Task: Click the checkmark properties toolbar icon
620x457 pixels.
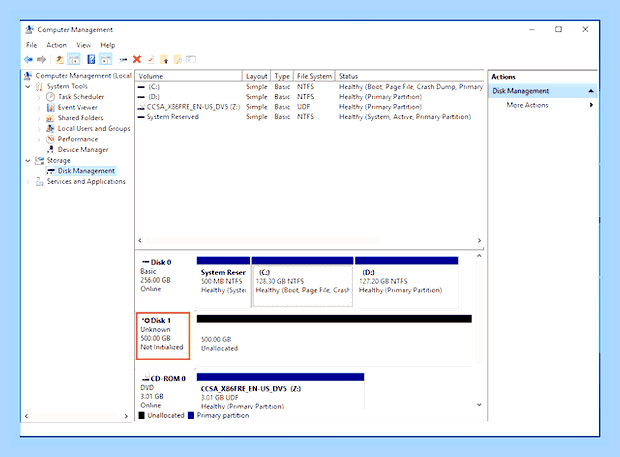Action: [150, 60]
